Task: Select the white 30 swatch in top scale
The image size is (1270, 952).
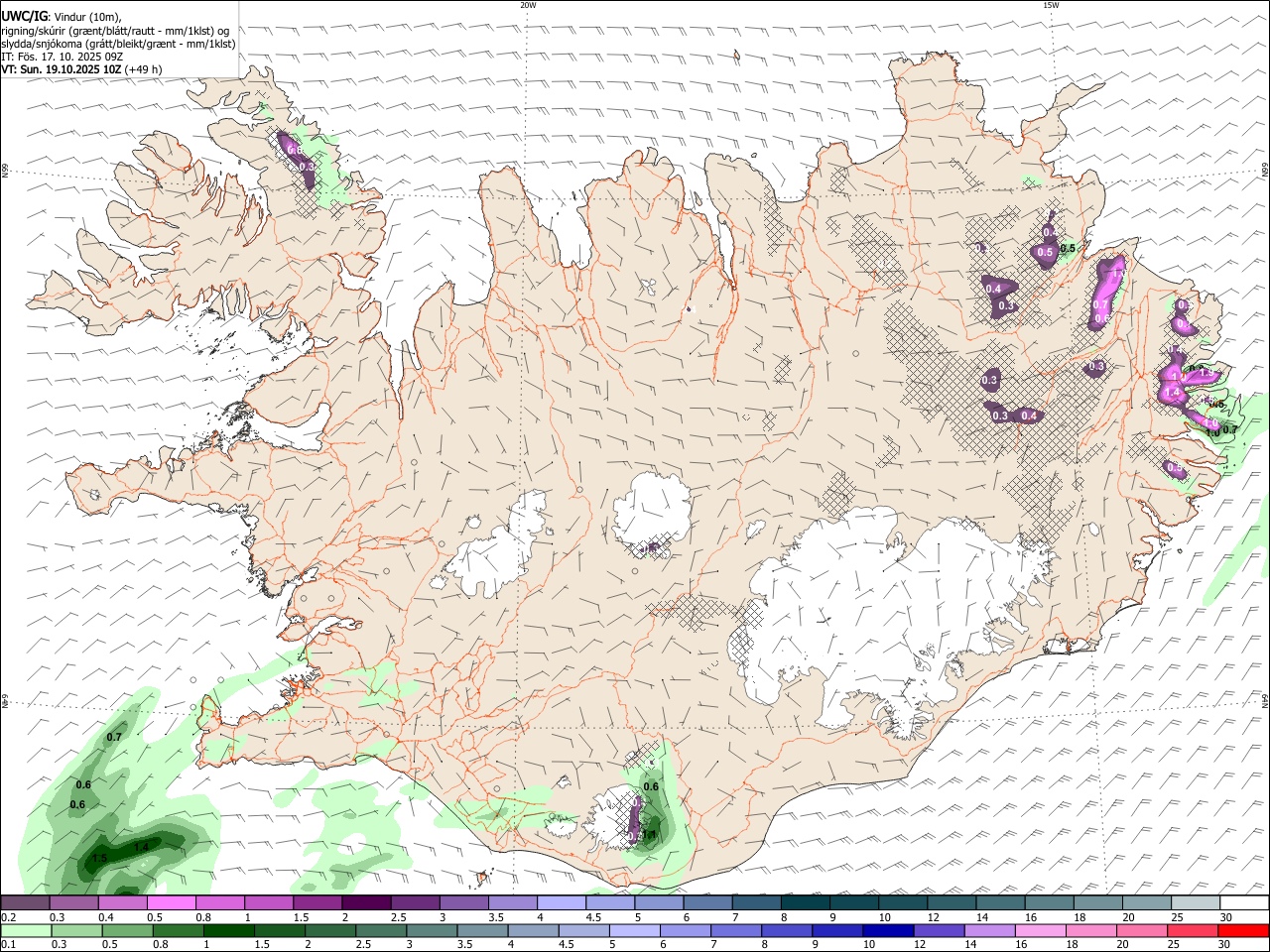Action: [1244, 903]
